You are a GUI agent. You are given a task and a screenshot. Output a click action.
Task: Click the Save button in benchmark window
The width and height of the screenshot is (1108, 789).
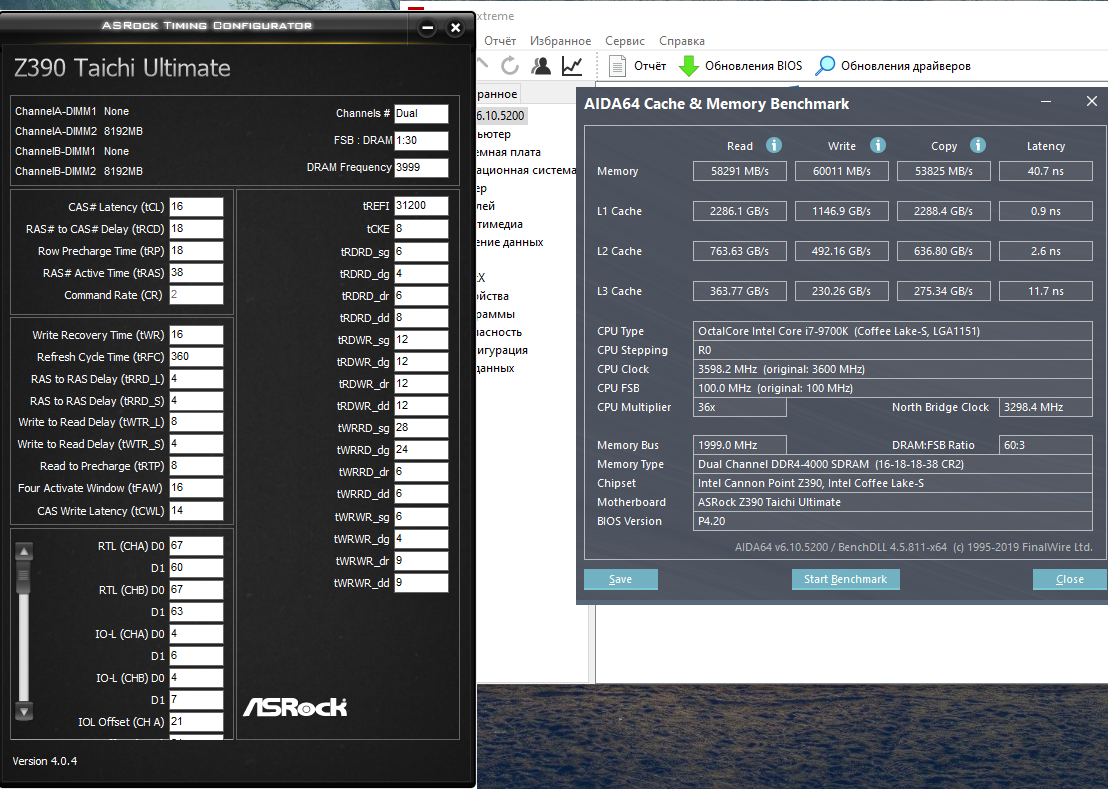click(620, 579)
